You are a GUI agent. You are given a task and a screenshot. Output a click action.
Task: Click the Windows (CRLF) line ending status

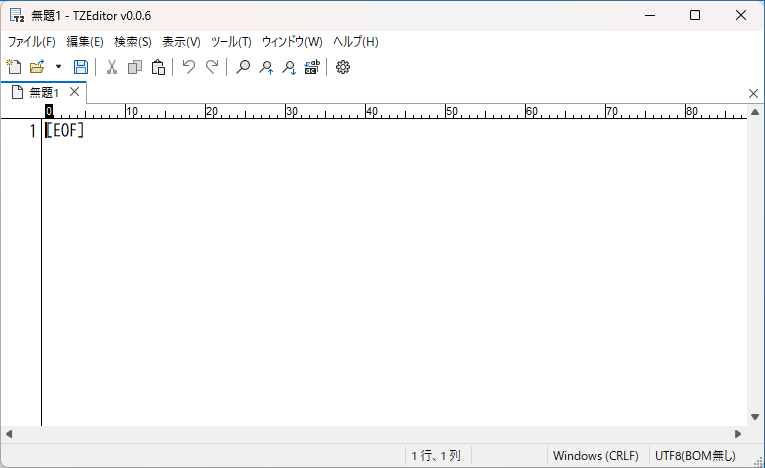[595, 455]
